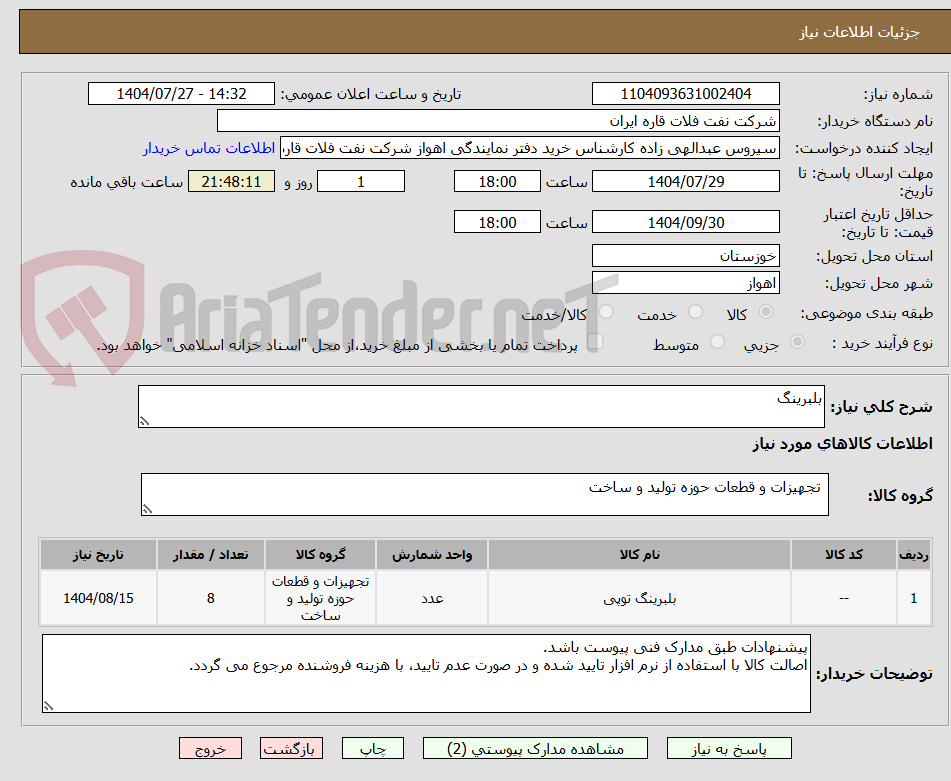Click the گروه کالا column header

click(320, 555)
